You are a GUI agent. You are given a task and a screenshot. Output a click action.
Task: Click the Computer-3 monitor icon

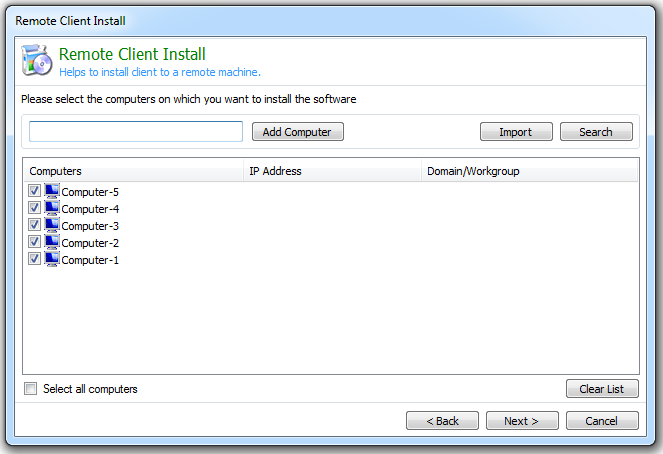click(x=52, y=225)
